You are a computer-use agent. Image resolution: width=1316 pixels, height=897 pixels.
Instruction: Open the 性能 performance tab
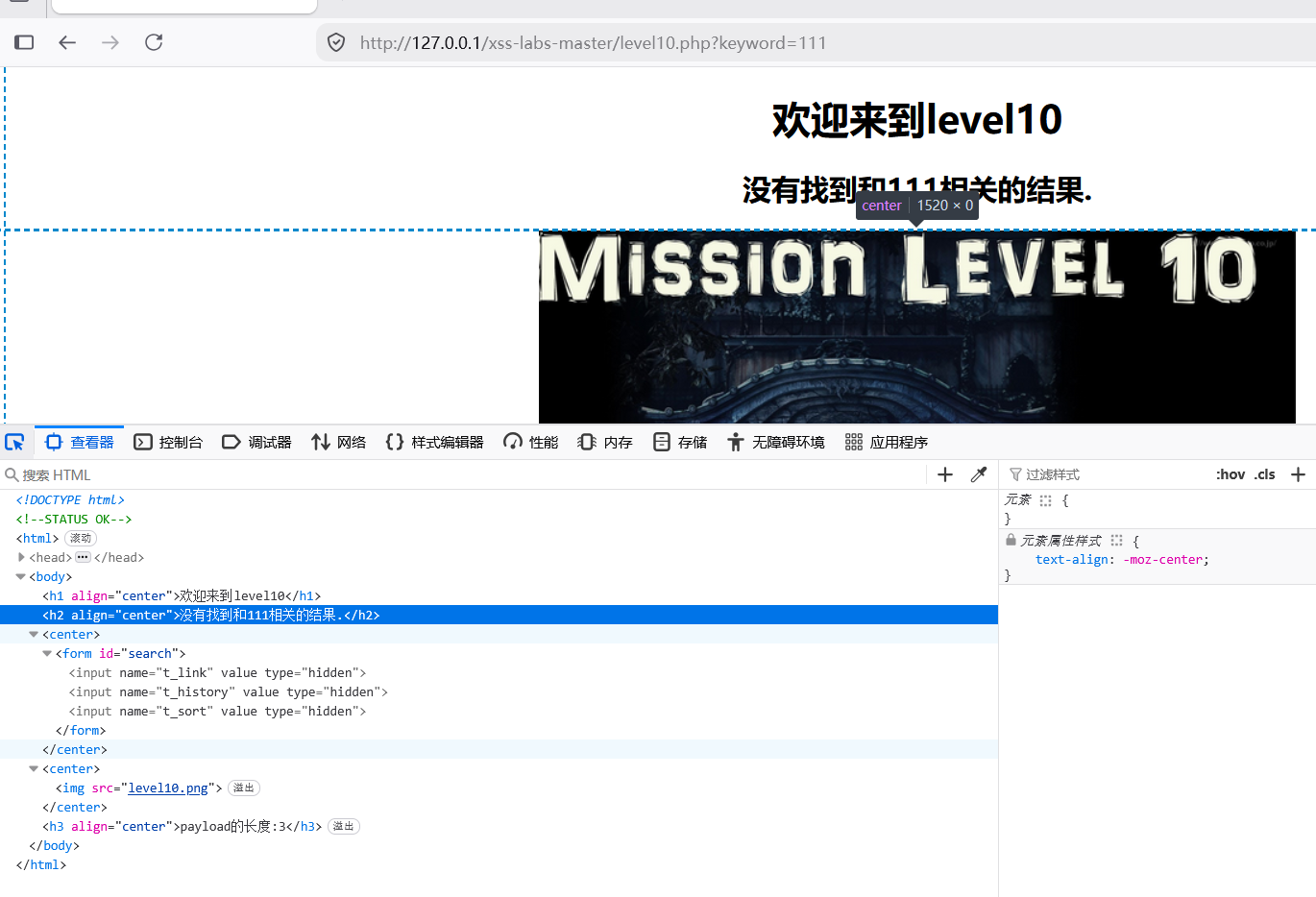click(x=531, y=442)
